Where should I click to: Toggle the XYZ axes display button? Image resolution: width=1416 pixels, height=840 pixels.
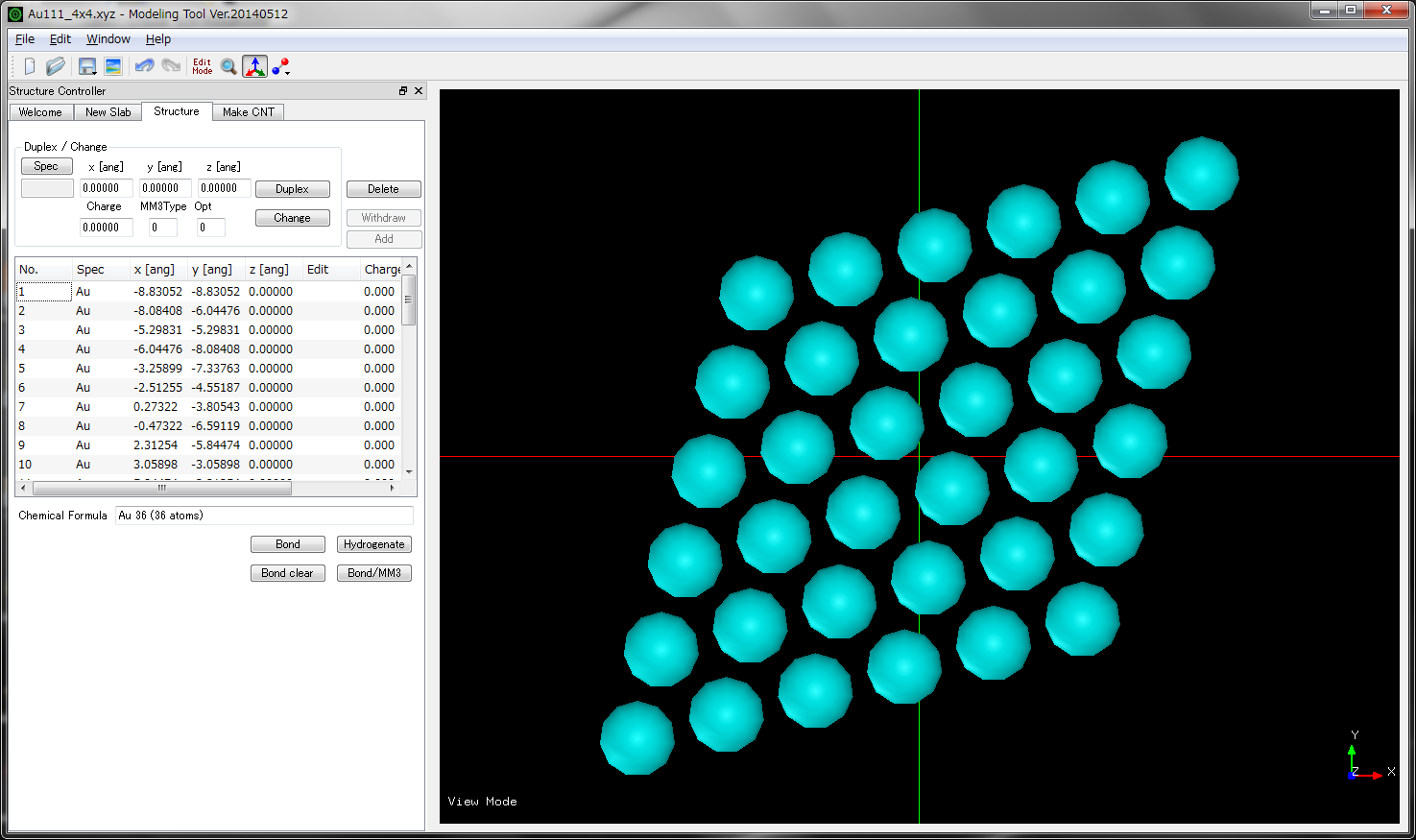(x=254, y=66)
